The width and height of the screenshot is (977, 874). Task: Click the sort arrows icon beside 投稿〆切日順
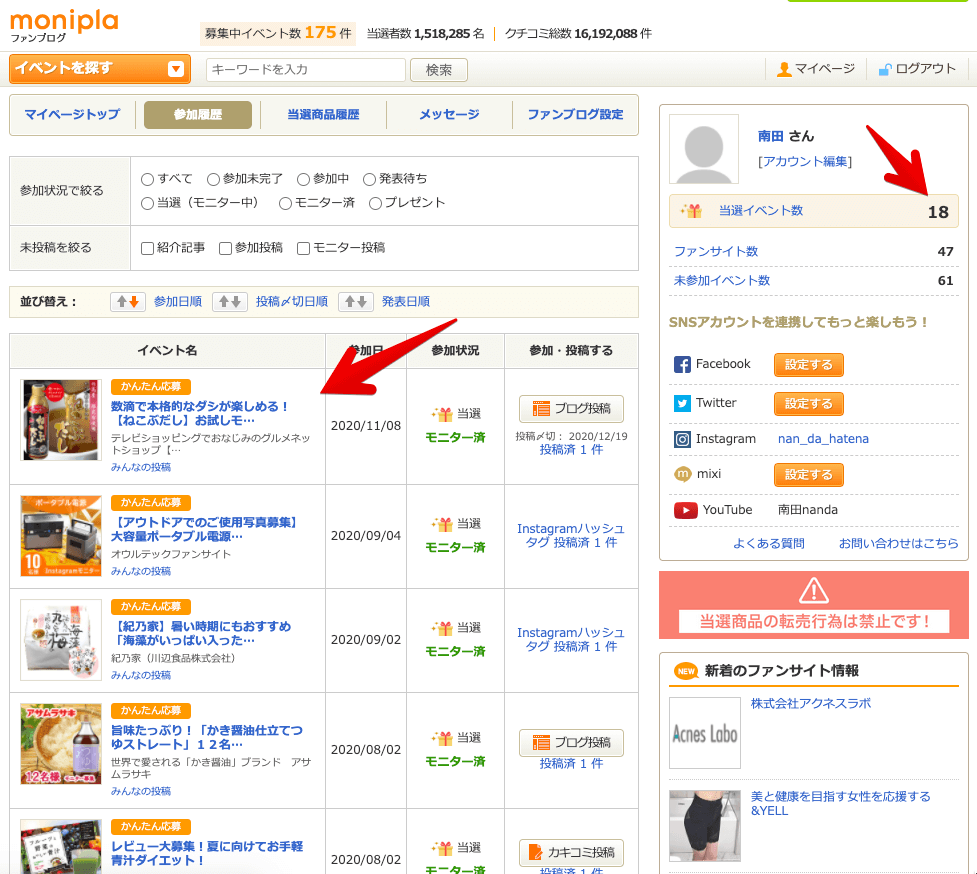pyautogui.click(x=230, y=302)
